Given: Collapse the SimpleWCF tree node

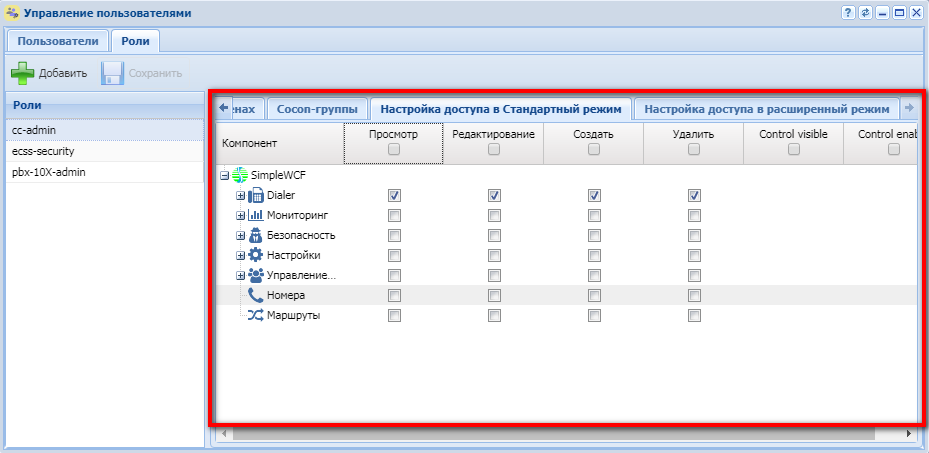Looking at the screenshot, I should coord(225,175).
